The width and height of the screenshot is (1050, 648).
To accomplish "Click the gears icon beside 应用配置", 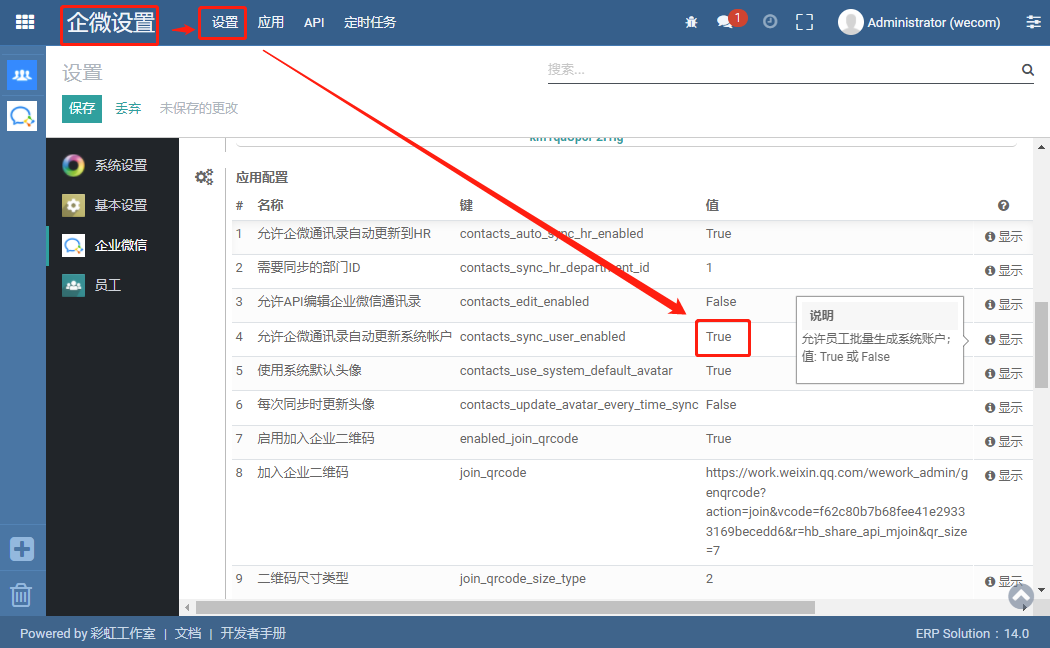I will coord(204,177).
